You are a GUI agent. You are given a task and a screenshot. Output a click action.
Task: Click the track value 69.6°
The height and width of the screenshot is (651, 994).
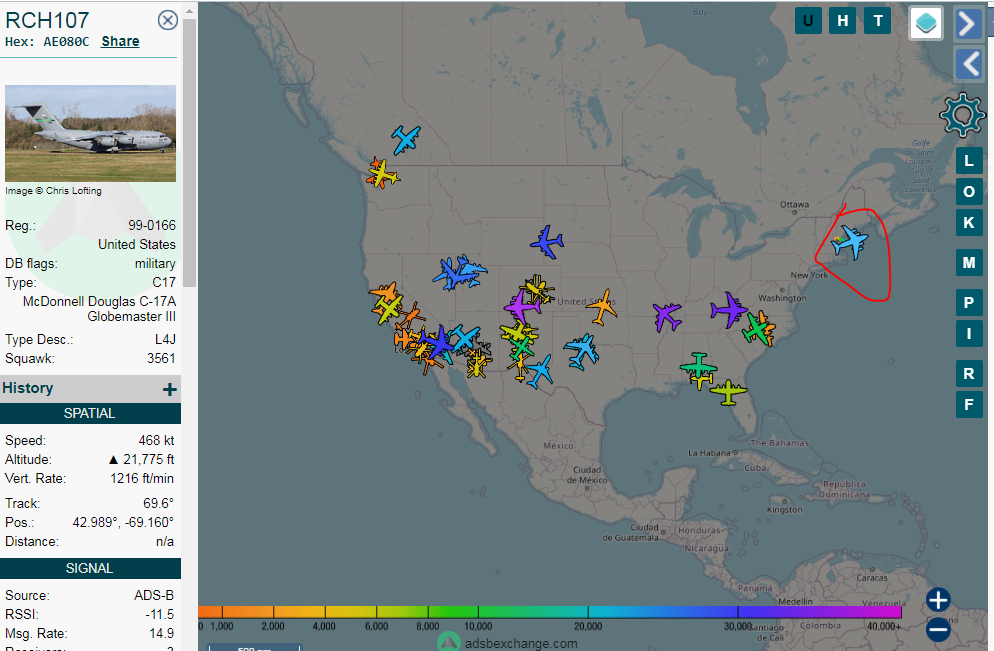[x=158, y=504]
